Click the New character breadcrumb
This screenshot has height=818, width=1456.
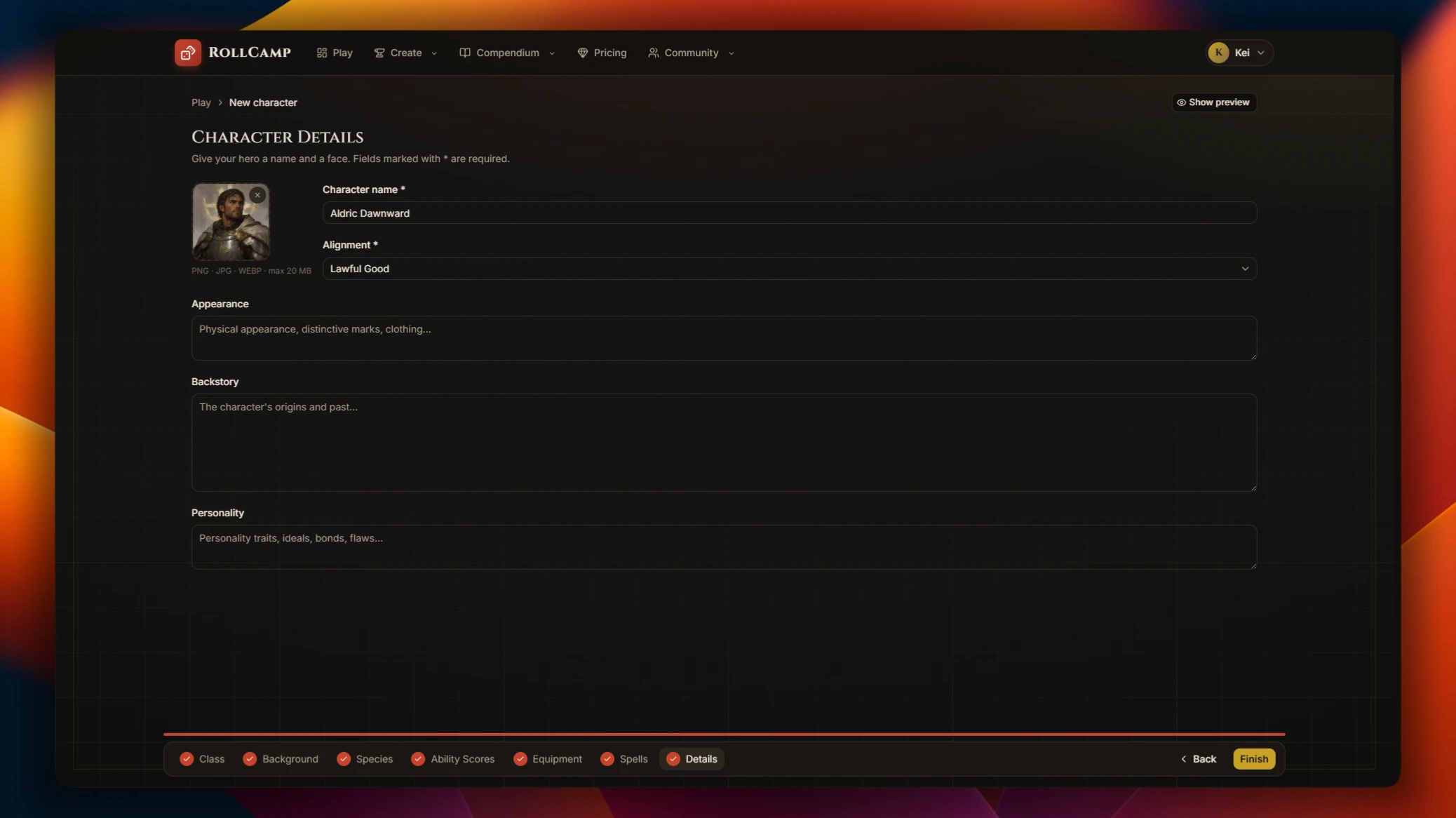tap(263, 102)
